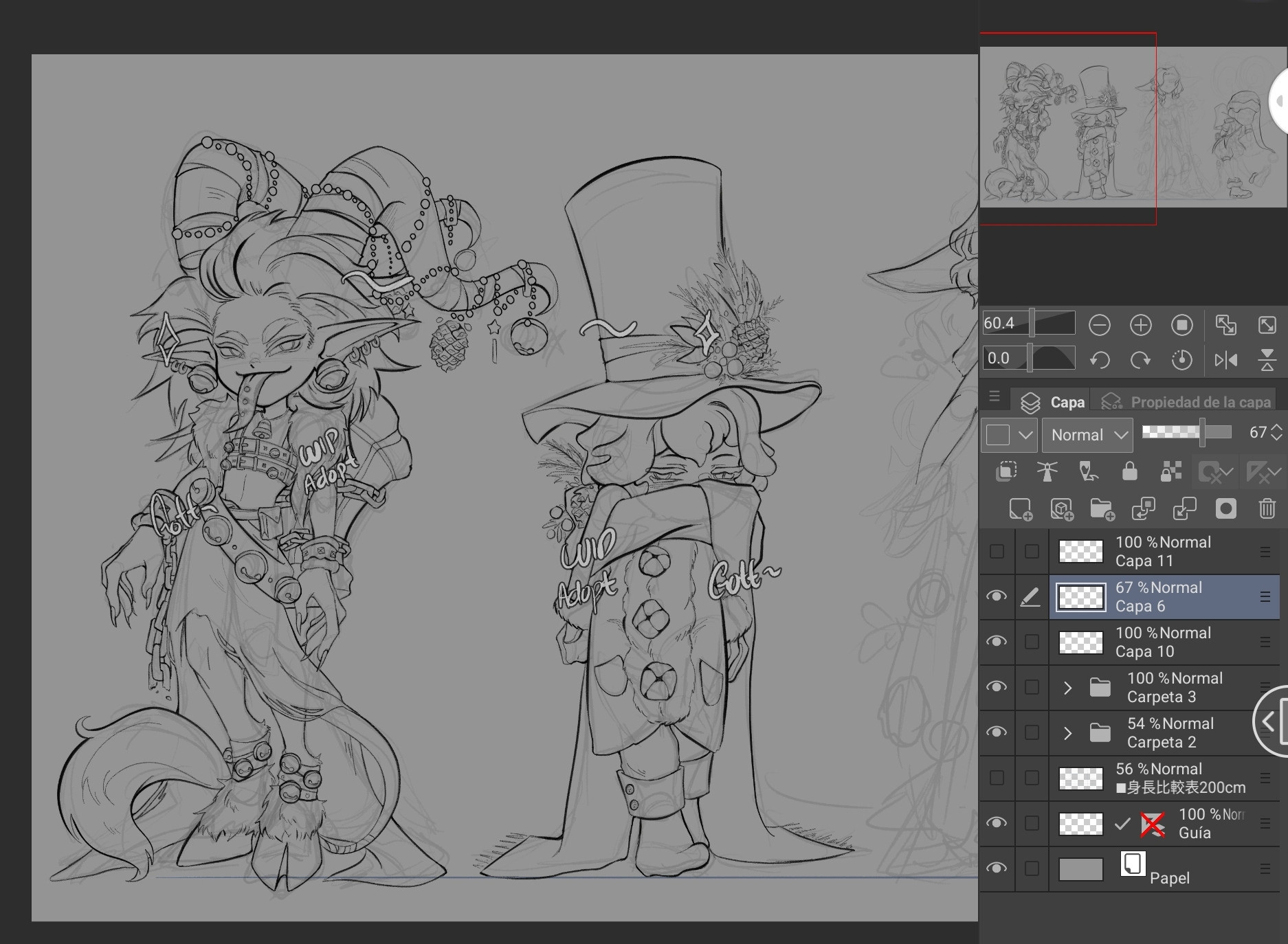This screenshot has width=1288, height=944.
Task: Click Guía layer ruler disabled icon
Action: (1153, 824)
